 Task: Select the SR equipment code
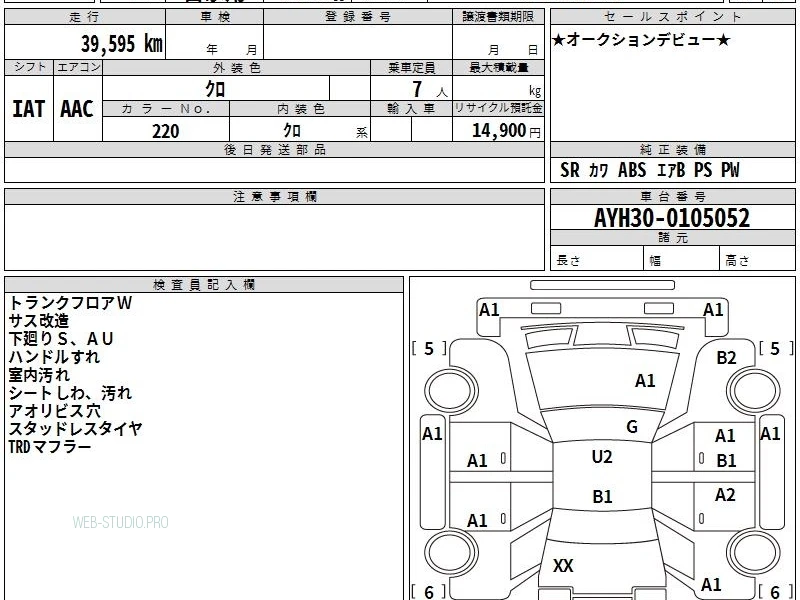[570, 170]
